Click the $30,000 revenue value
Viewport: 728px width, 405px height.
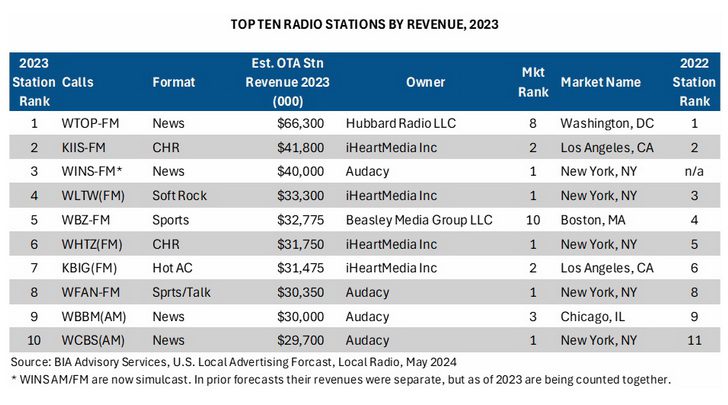coord(300,317)
